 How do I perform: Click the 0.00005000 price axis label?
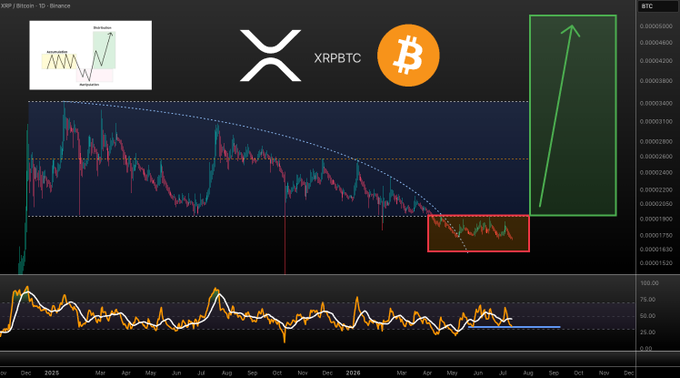(x=656, y=26)
